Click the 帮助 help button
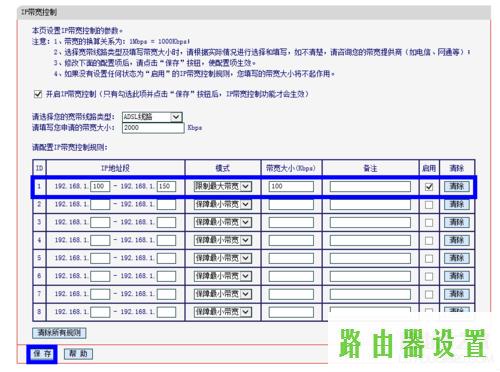 coord(78,354)
